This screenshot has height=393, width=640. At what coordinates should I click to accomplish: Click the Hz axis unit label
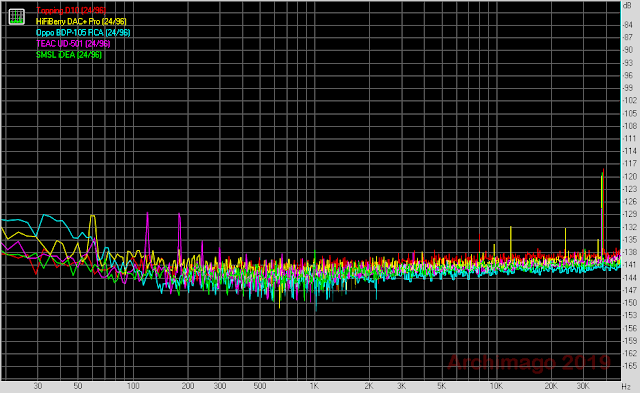[626, 386]
